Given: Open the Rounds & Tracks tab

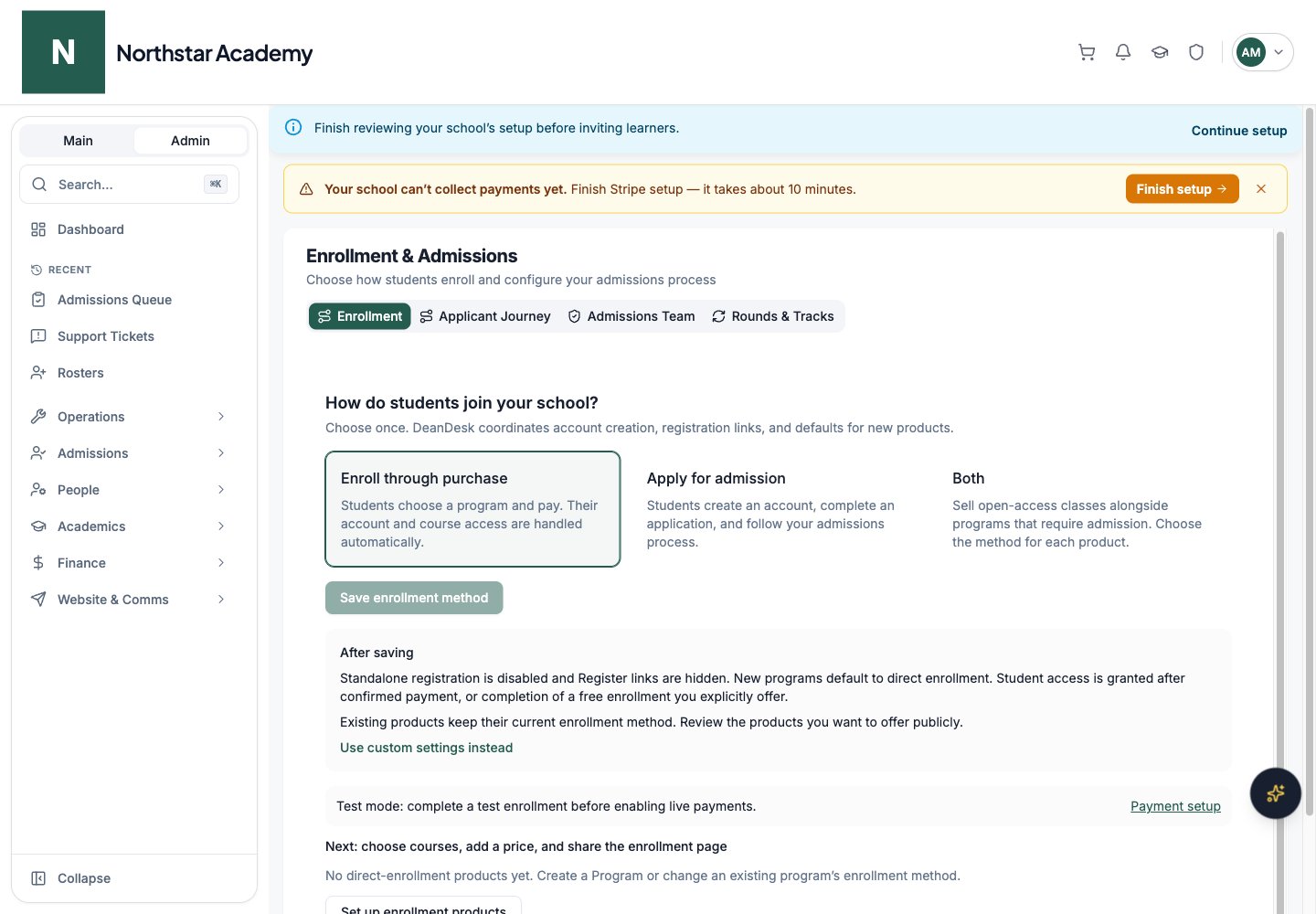Looking at the screenshot, I should [773, 316].
